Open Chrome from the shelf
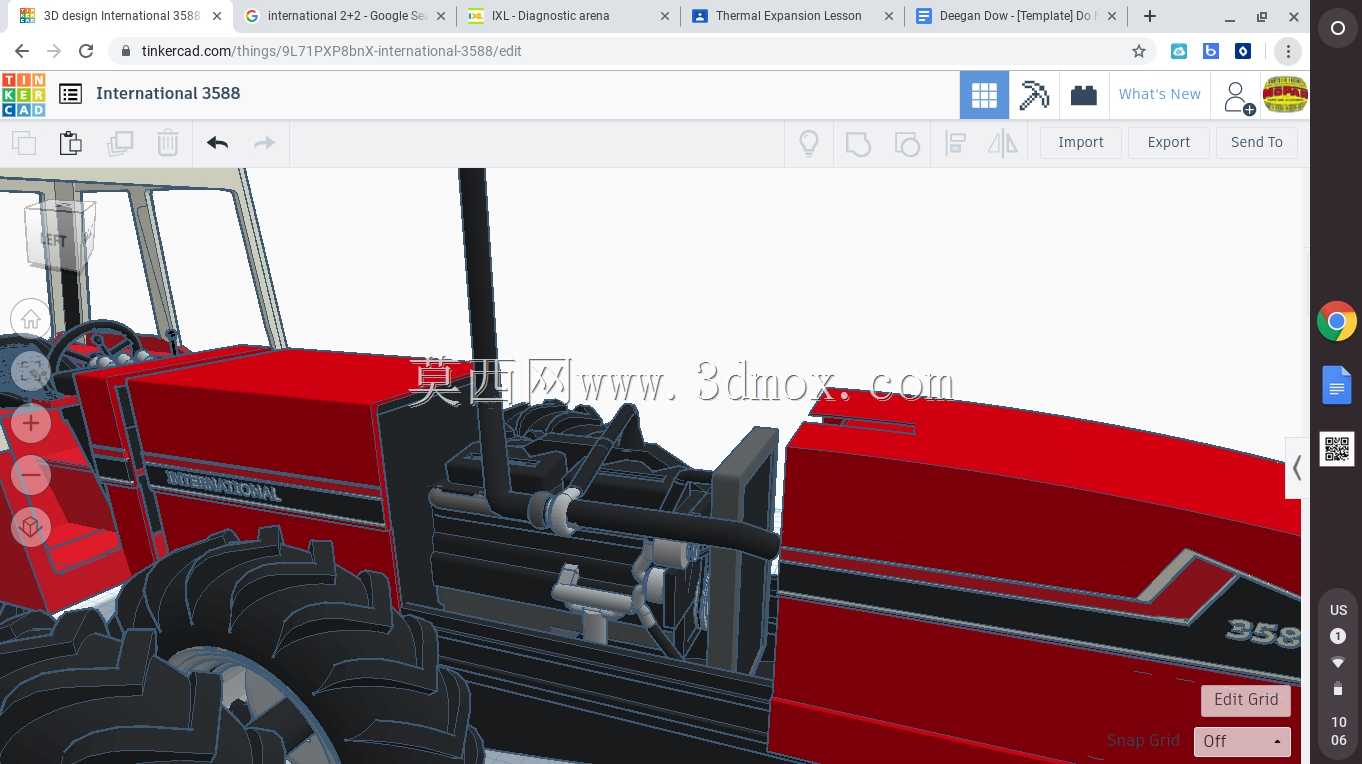The height and width of the screenshot is (764, 1362). click(x=1337, y=321)
